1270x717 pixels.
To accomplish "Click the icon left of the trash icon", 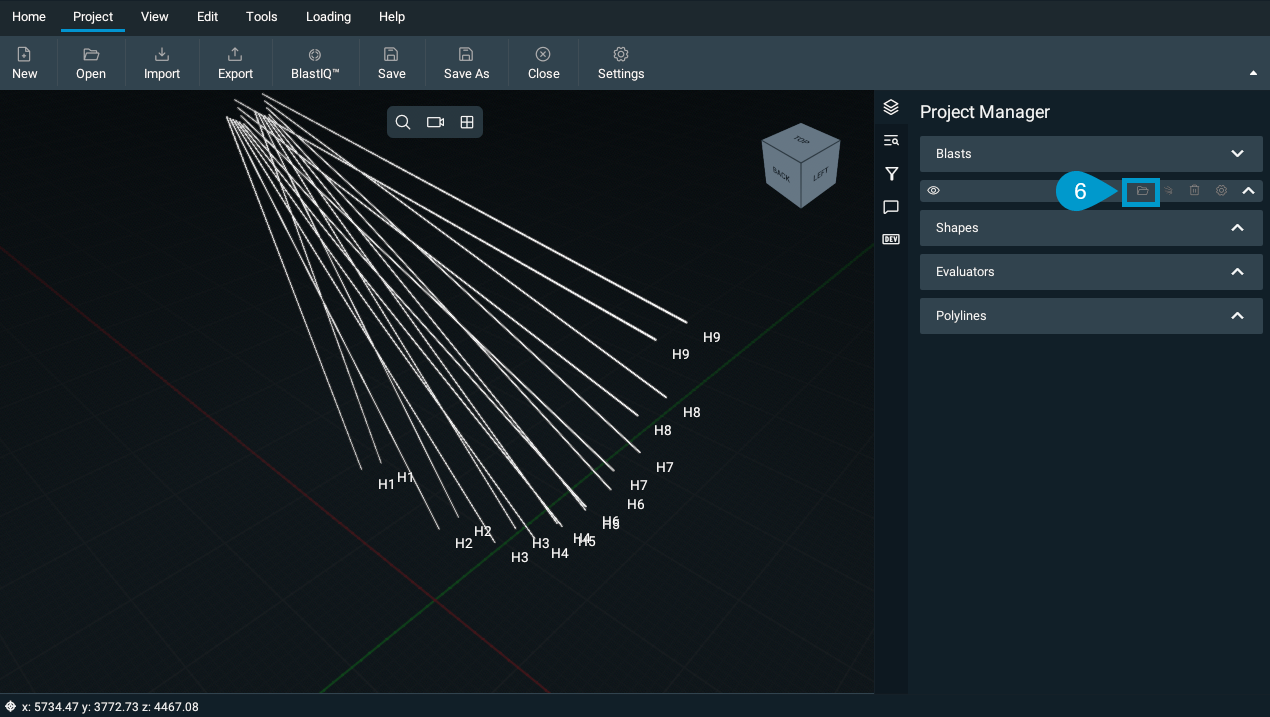I will [x=1168, y=190].
